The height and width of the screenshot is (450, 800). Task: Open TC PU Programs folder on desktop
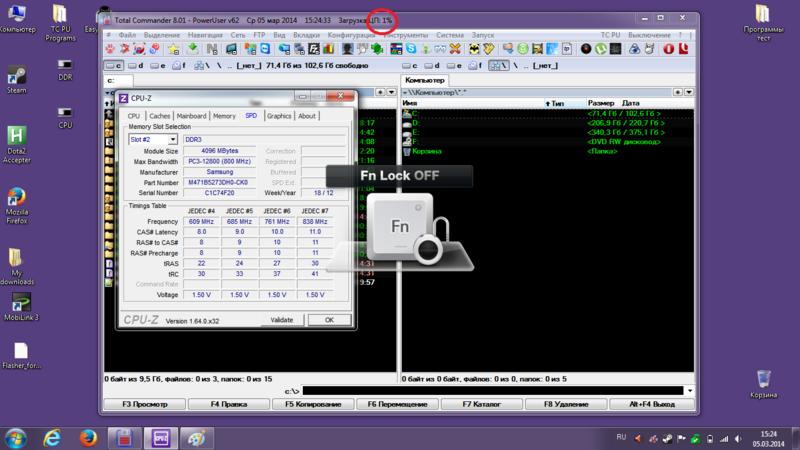(60, 23)
